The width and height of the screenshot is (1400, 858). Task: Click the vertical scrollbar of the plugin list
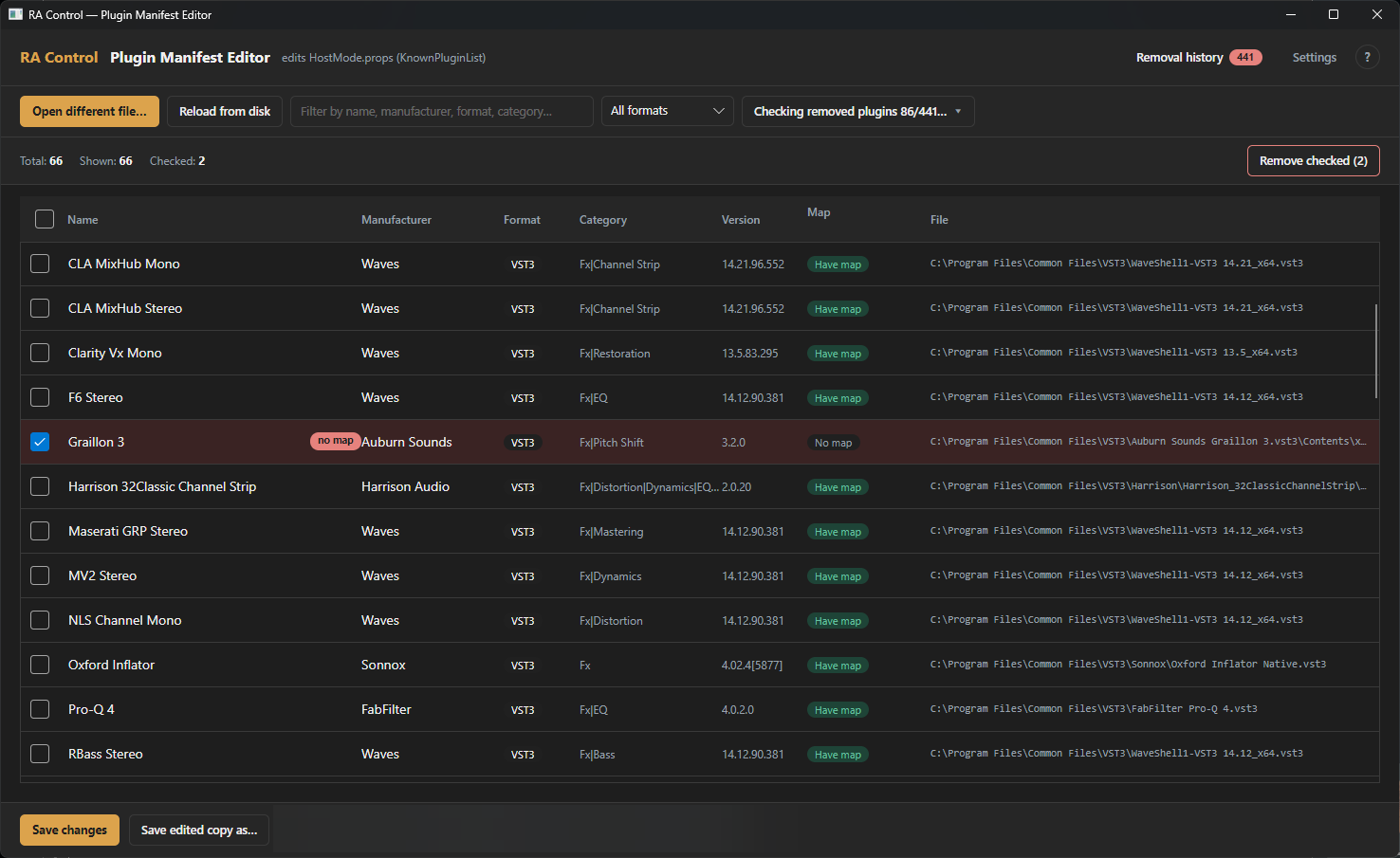pyautogui.click(x=1375, y=351)
